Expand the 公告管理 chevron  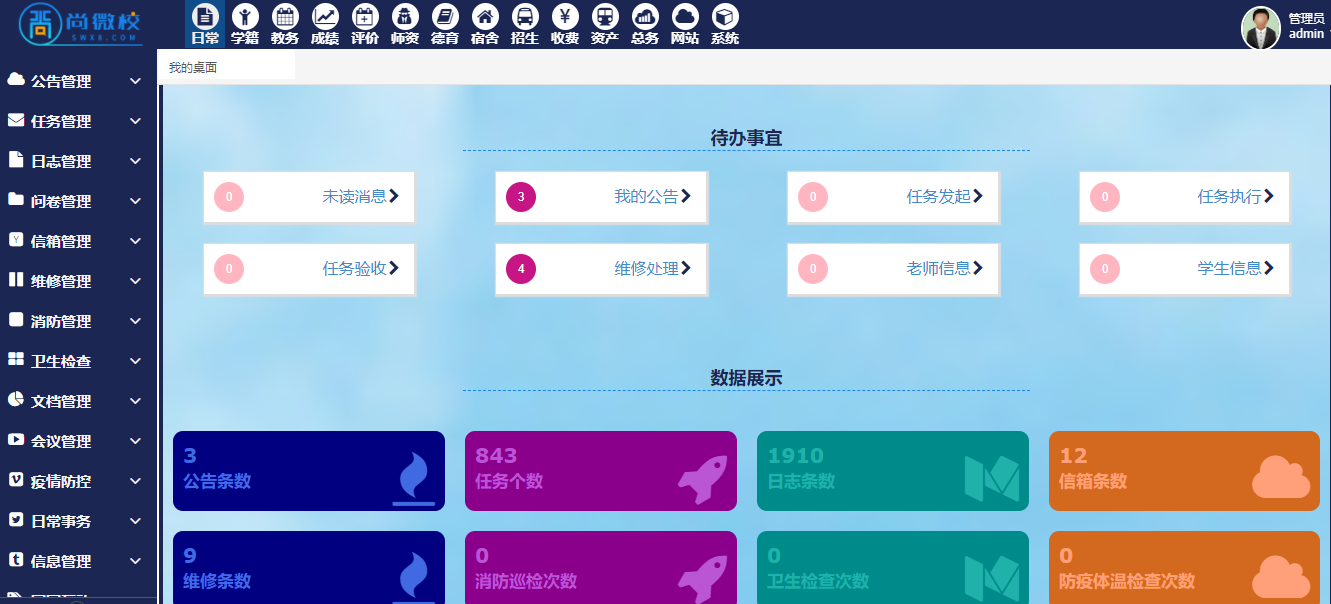pyautogui.click(x=136, y=81)
